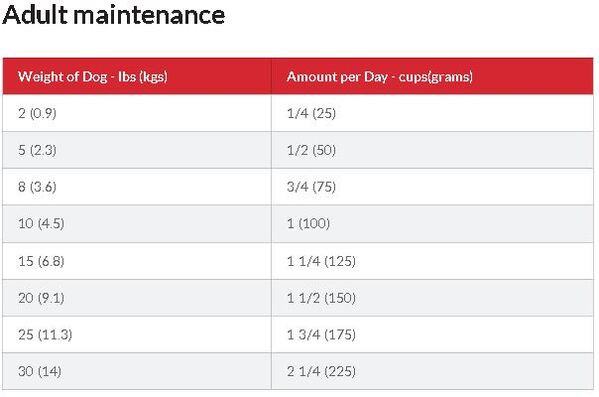Click the 2 (0.9) weight cell
Image resolution: width=599 pixels, height=397 pixels.
click(x=137, y=113)
